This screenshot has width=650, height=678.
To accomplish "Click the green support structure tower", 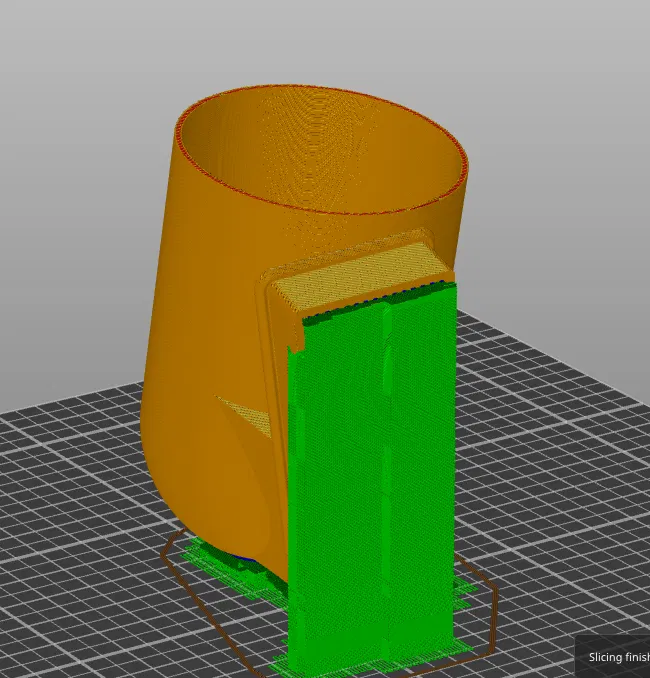I will [372, 480].
